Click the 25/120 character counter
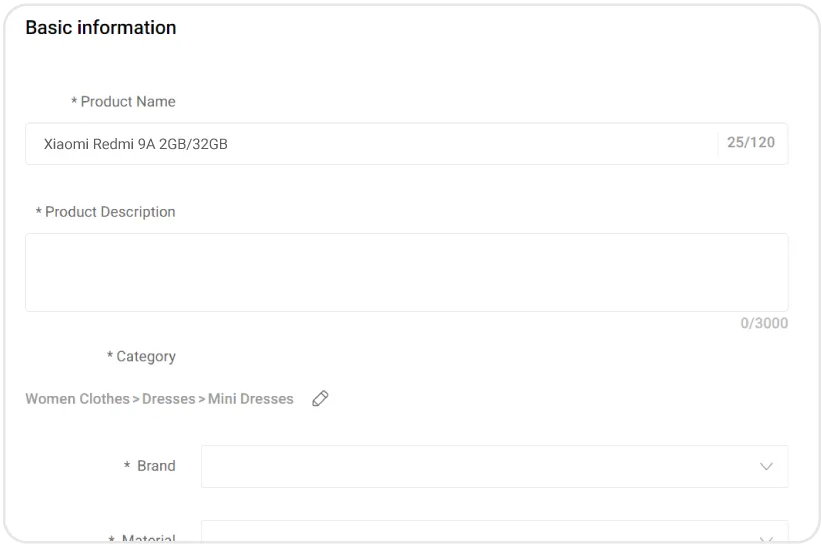Viewport: 822px width, 545px height. (751, 143)
